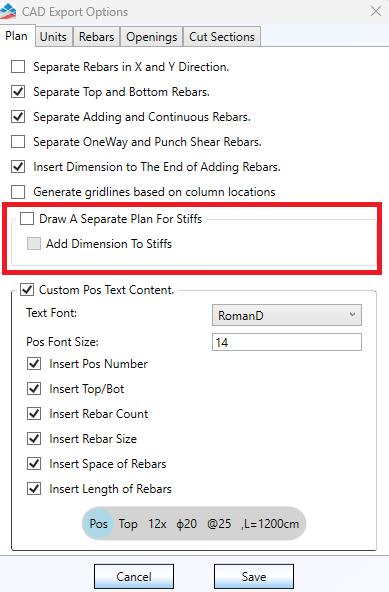Click the highlighted Pos preview segment

98,524
